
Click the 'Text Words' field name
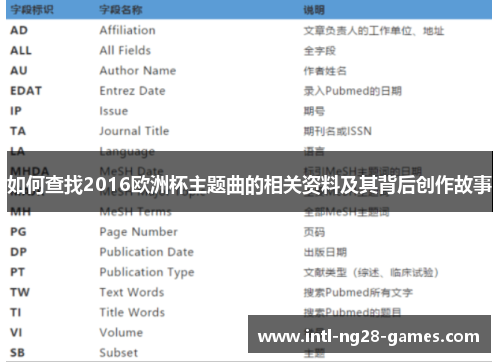coord(132,292)
